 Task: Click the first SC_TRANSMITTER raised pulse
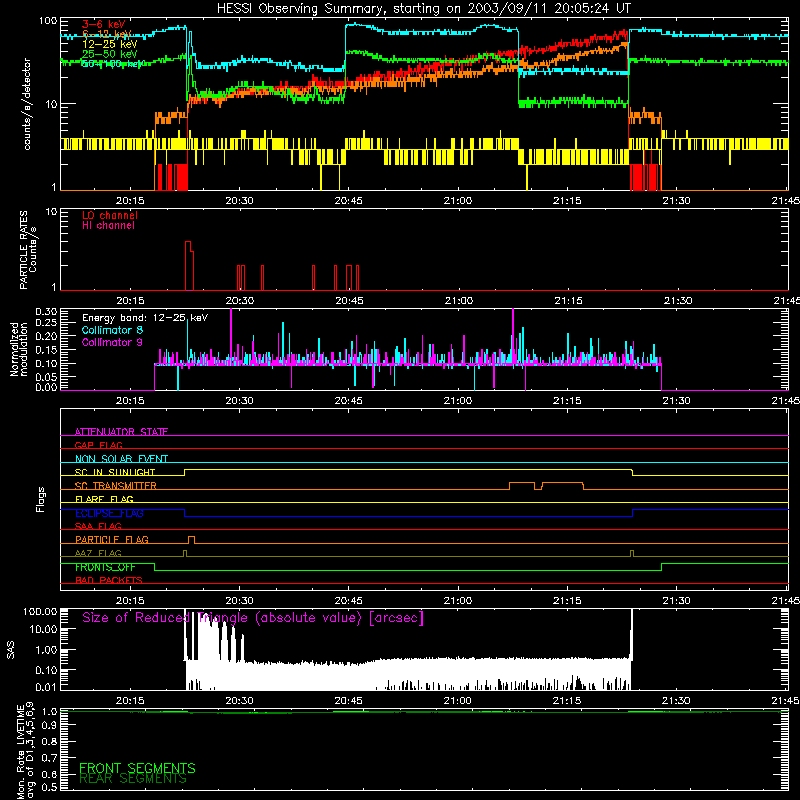point(522,485)
